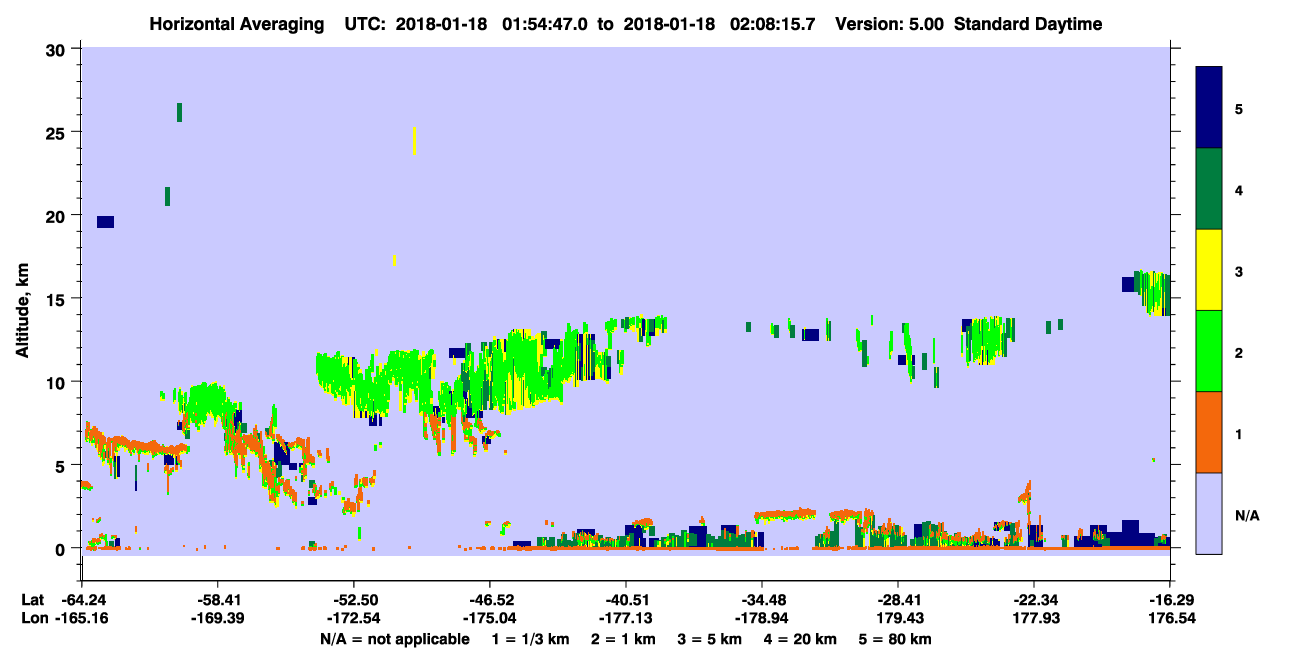Click the '3 = 5 km' legend entry
The width and height of the screenshot is (1300, 667).
708,639
